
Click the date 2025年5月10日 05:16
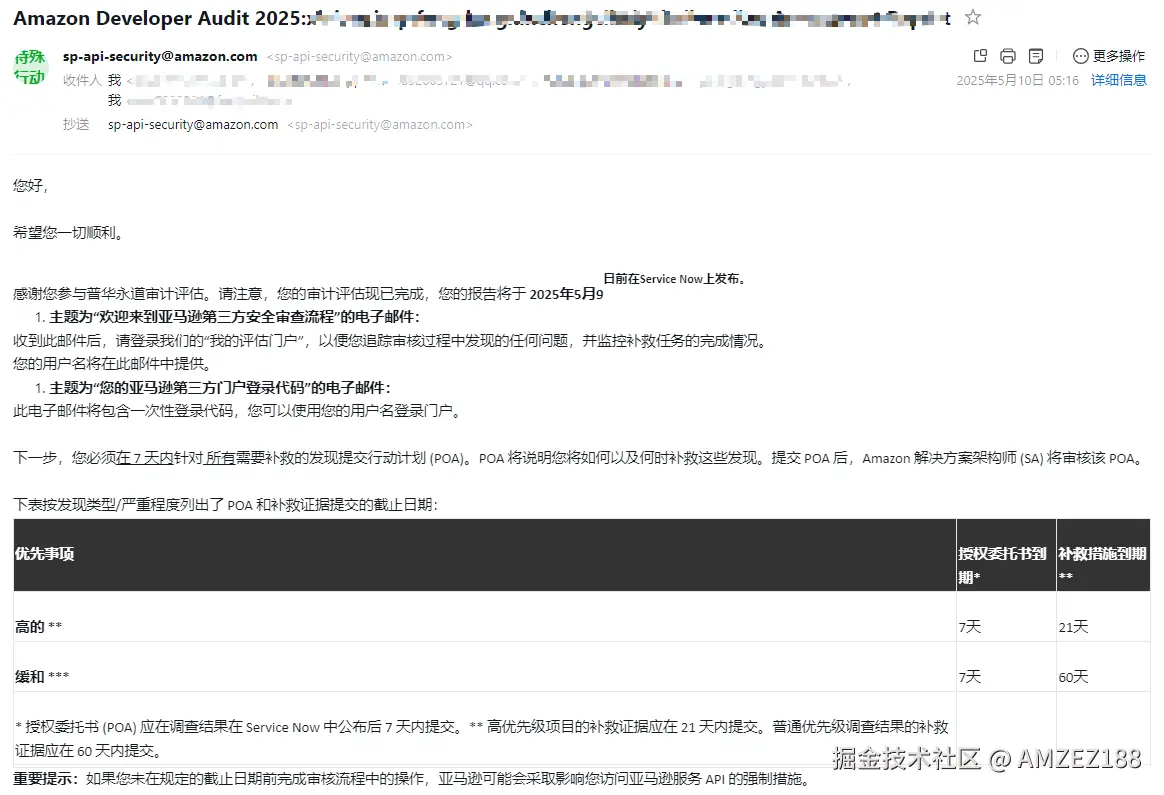(1017, 80)
